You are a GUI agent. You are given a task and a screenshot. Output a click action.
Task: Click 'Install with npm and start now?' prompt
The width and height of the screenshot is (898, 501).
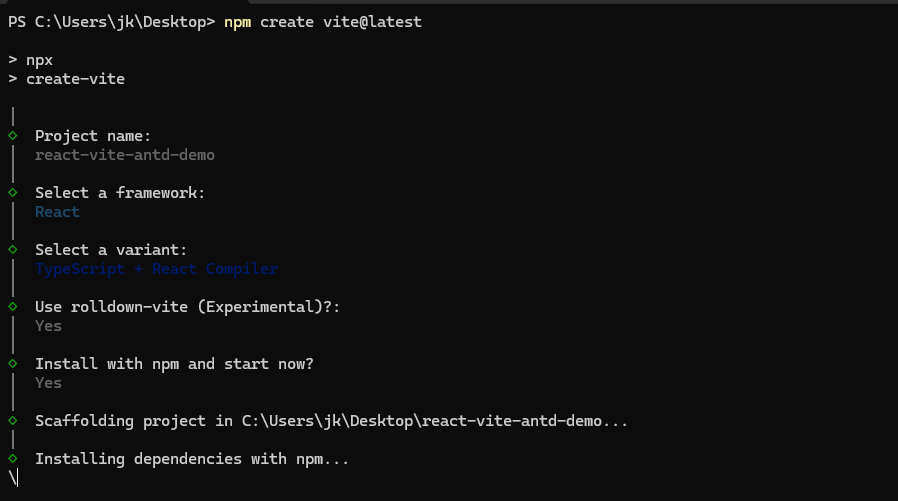coord(174,364)
